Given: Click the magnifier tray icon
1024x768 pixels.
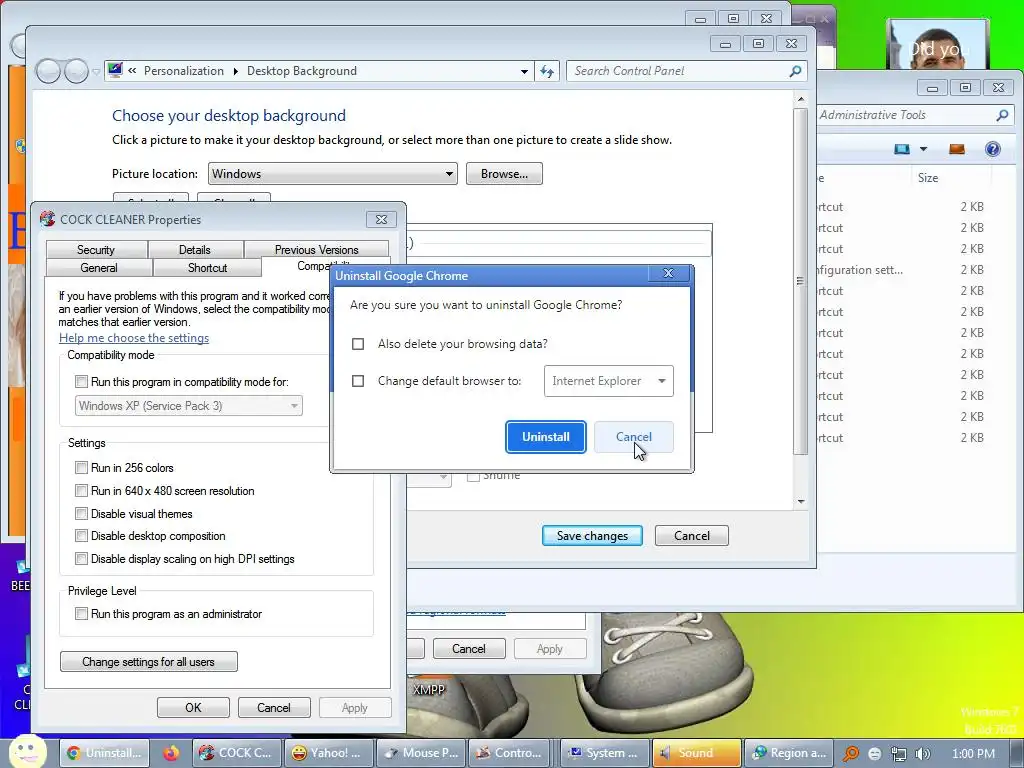Looking at the screenshot, I should [851, 754].
